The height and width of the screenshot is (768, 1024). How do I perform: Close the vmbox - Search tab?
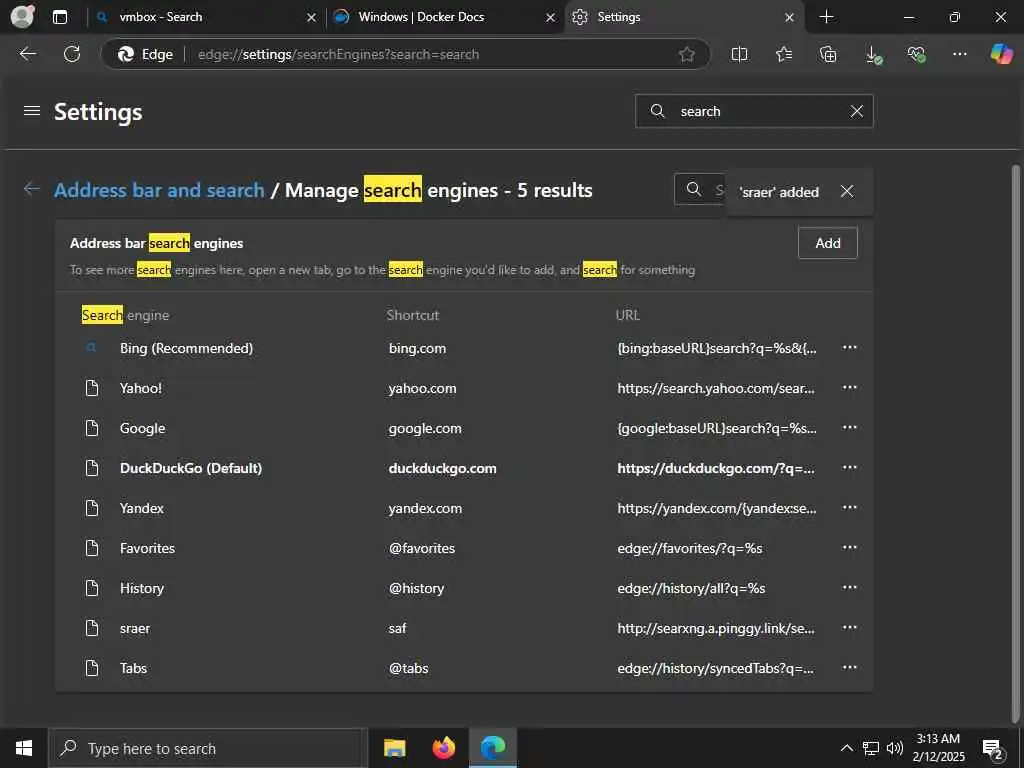pos(312,18)
